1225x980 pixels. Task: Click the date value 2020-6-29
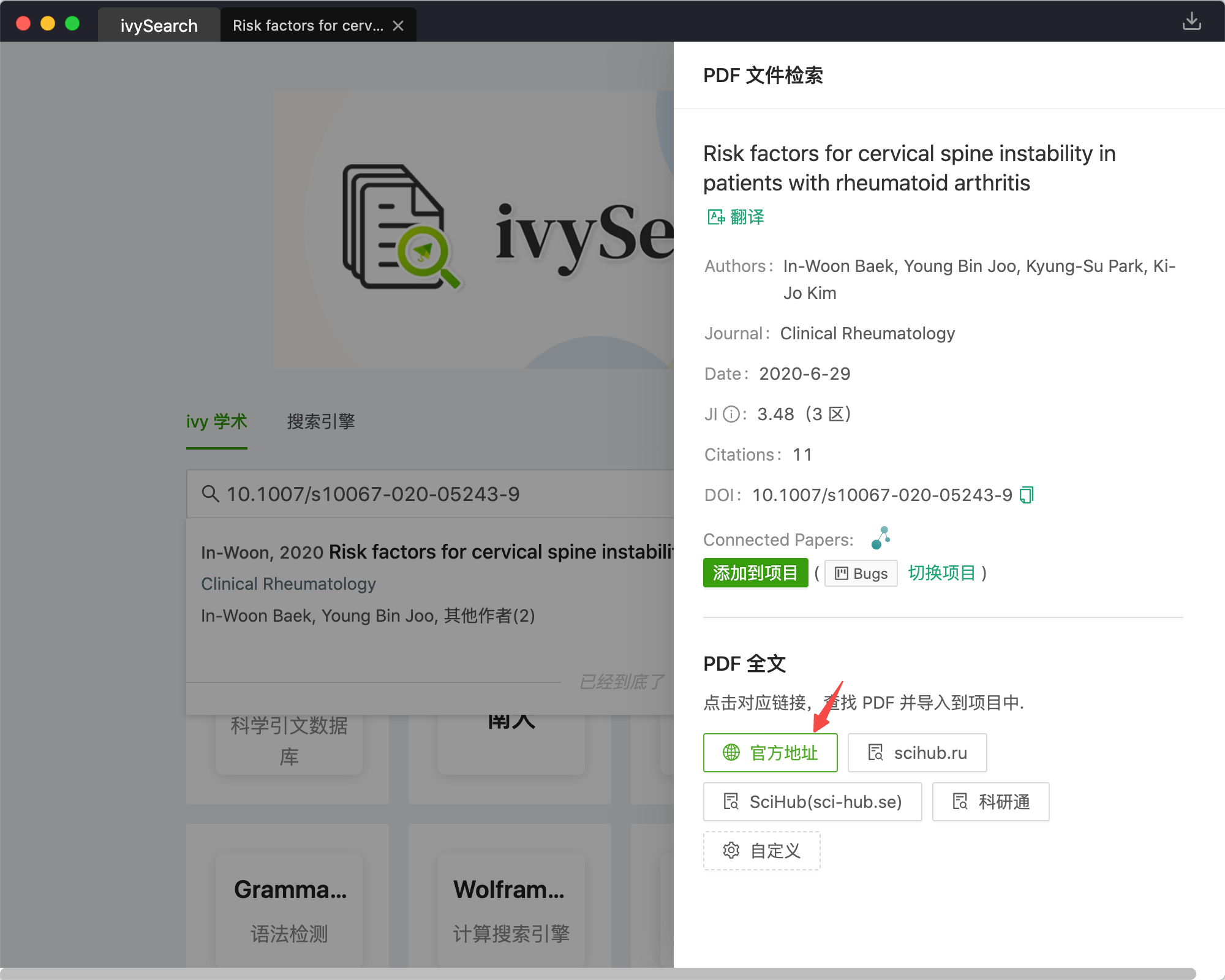(805, 374)
